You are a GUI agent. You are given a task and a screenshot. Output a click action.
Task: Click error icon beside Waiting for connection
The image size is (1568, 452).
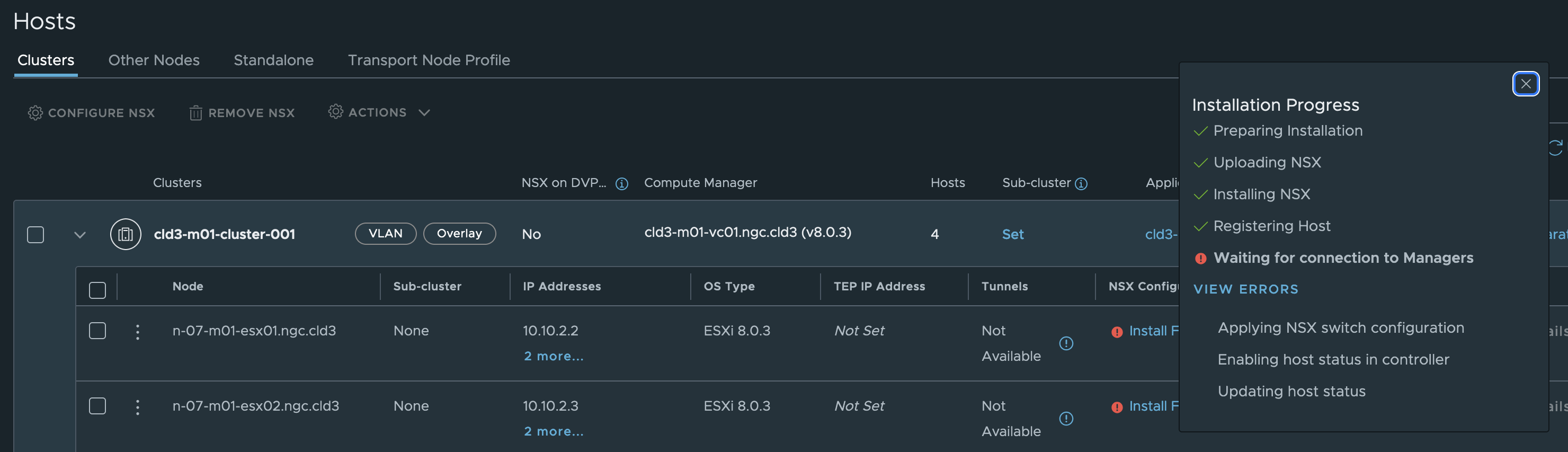(1200, 258)
